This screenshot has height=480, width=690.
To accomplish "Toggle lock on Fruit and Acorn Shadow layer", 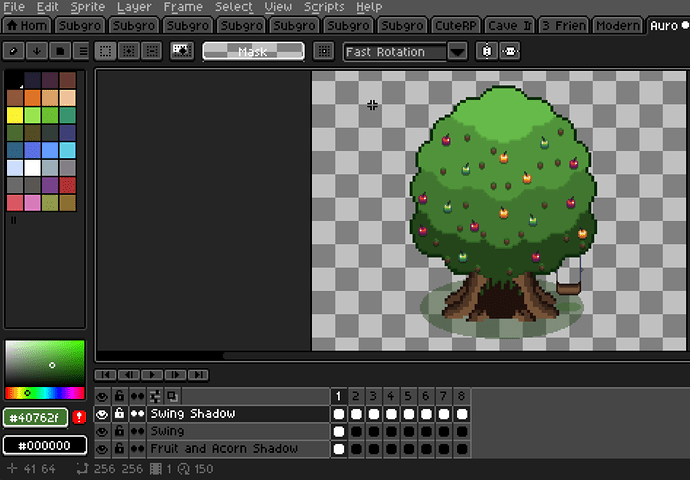I will point(119,450).
